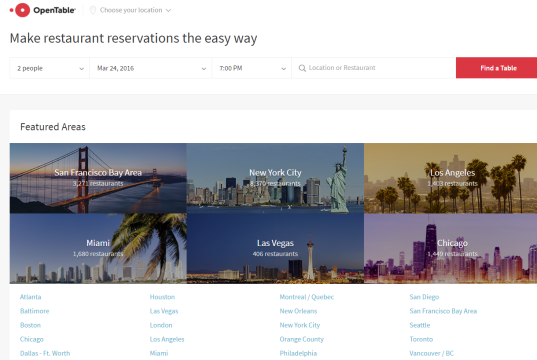Open the Dallas - Ft. Worth link
This screenshot has width=537, height=360.
click(45, 353)
